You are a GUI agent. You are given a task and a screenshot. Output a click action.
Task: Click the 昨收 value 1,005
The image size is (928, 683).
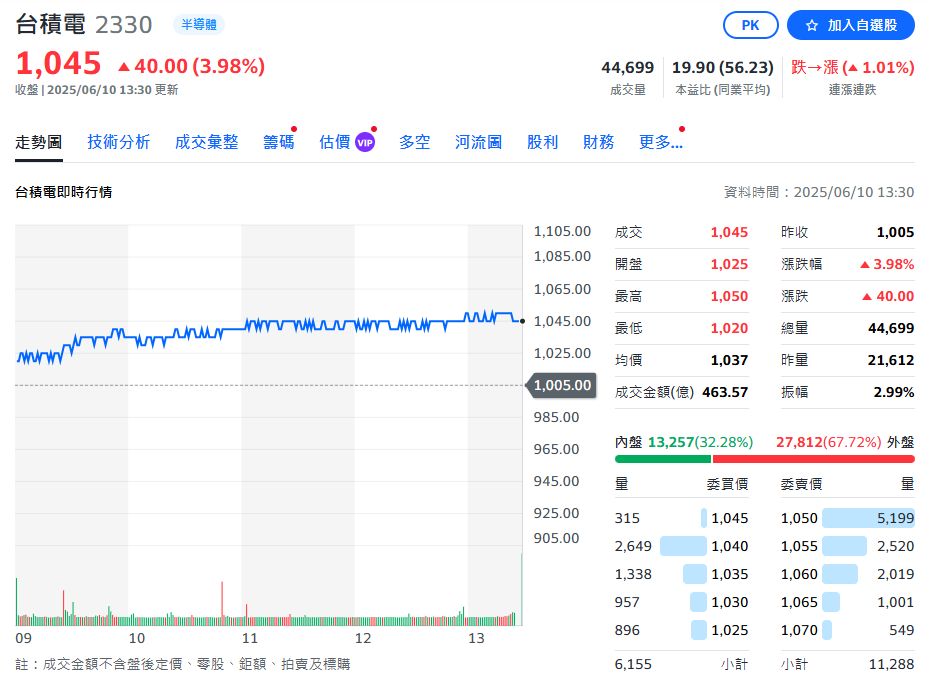click(895, 233)
